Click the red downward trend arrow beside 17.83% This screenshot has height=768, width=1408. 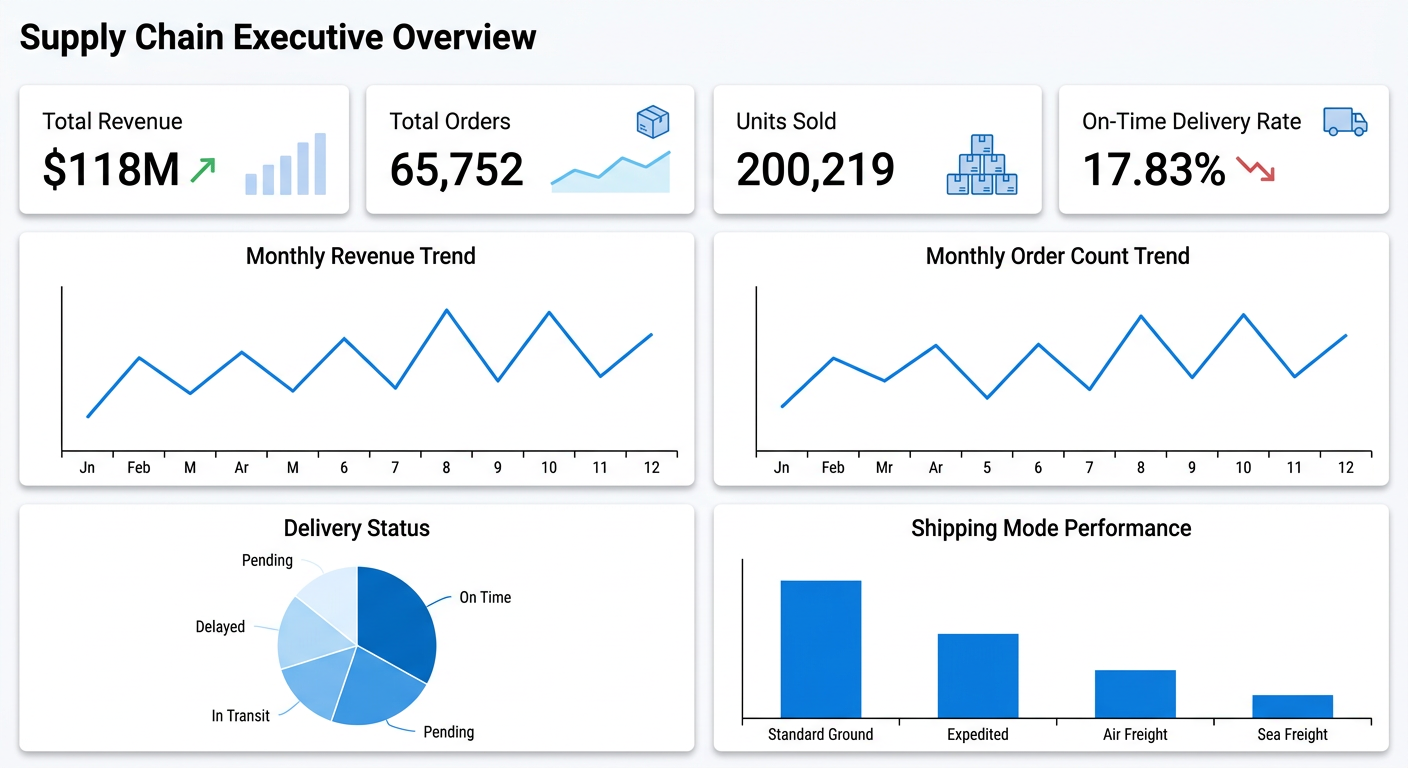[x=1256, y=169]
